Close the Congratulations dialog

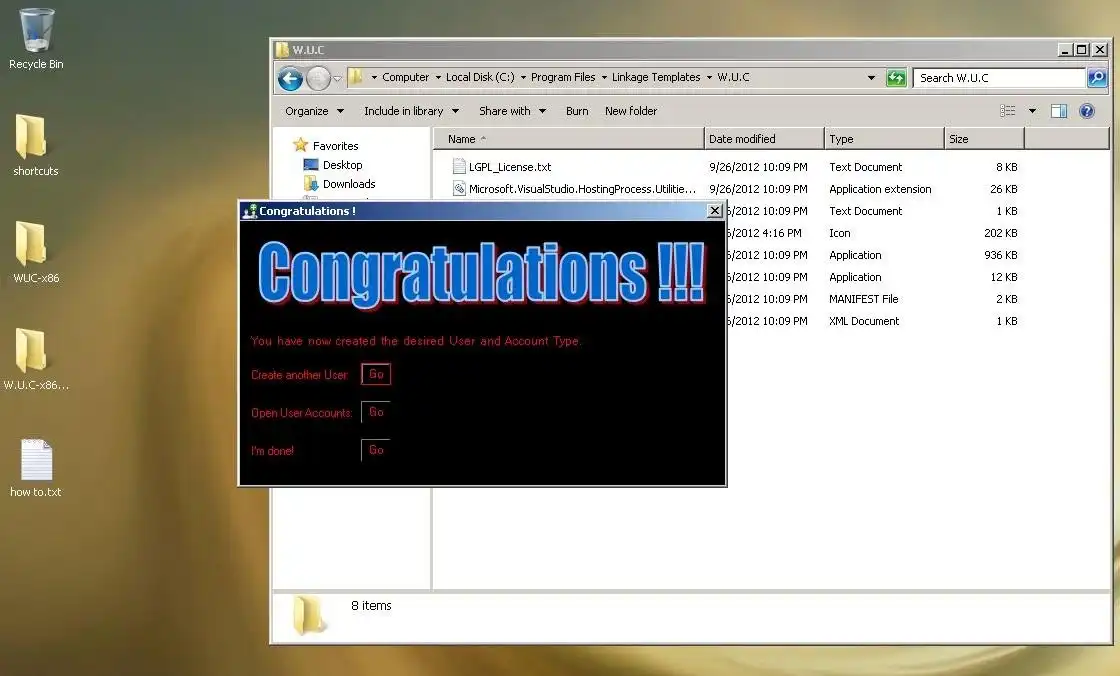(x=714, y=210)
